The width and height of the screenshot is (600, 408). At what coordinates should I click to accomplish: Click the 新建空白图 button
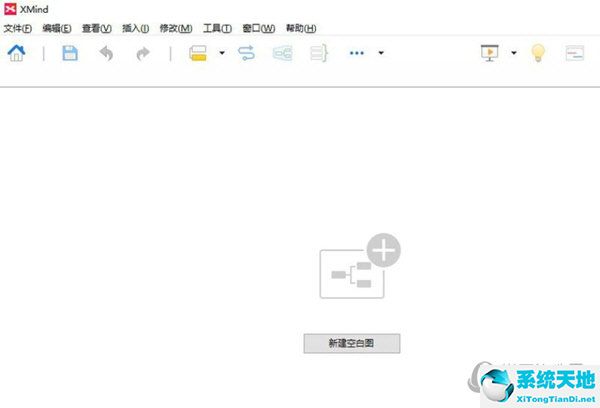(x=352, y=343)
